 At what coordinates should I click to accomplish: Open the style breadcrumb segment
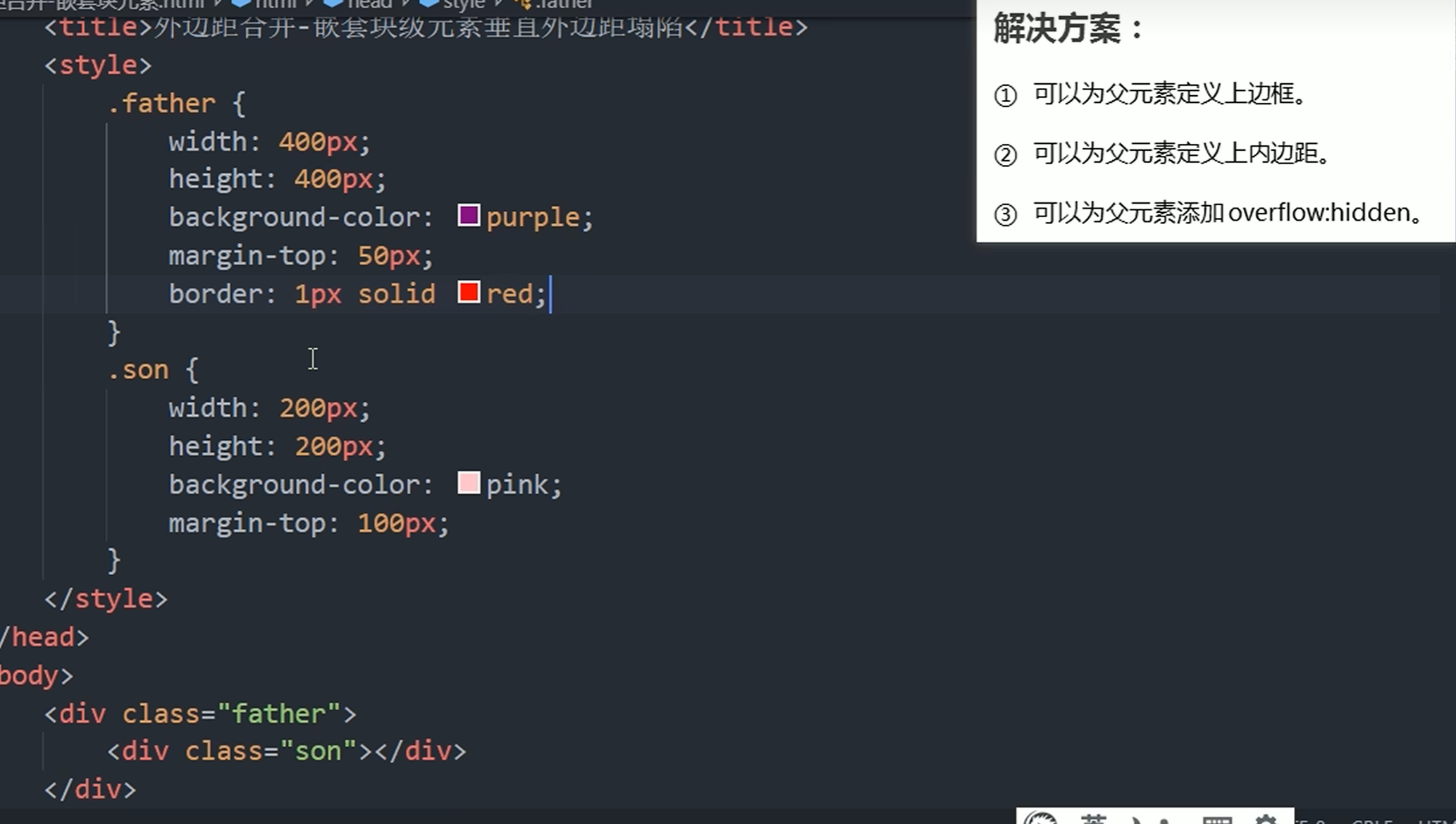[x=463, y=4]
